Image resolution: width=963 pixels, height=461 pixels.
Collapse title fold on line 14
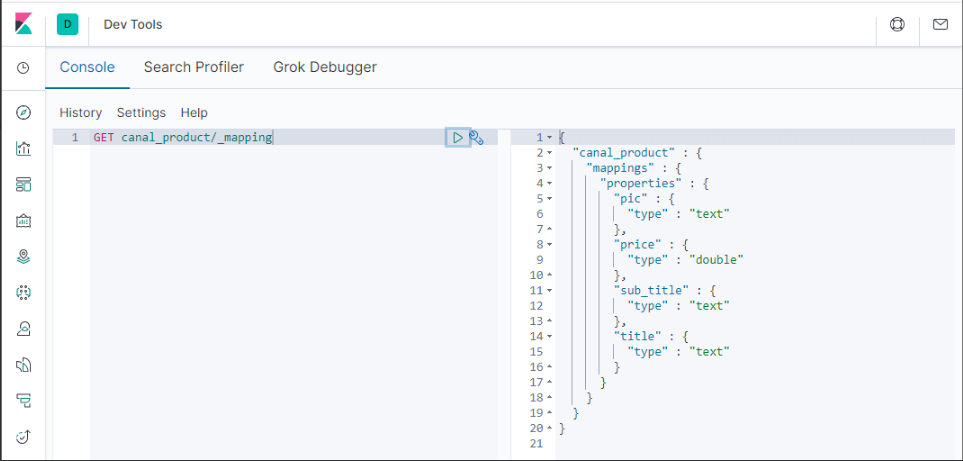tap(550, 336)
